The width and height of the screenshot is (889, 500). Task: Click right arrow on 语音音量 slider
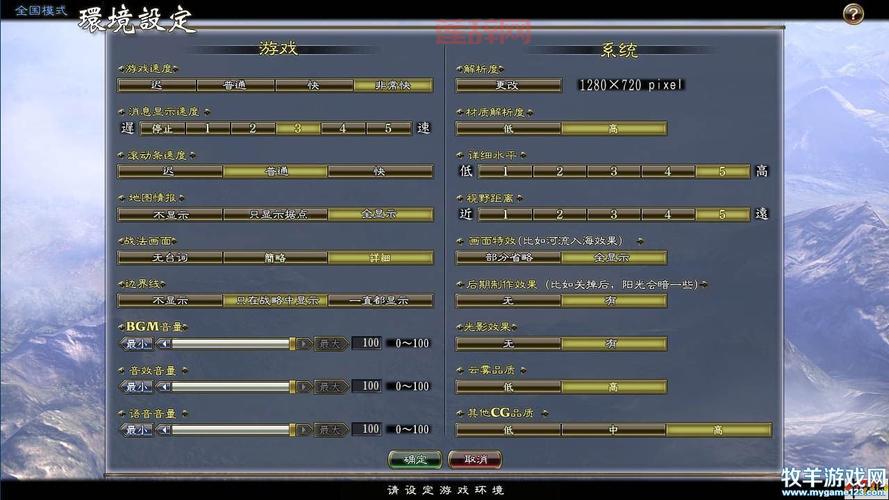[x=304, y=430]
